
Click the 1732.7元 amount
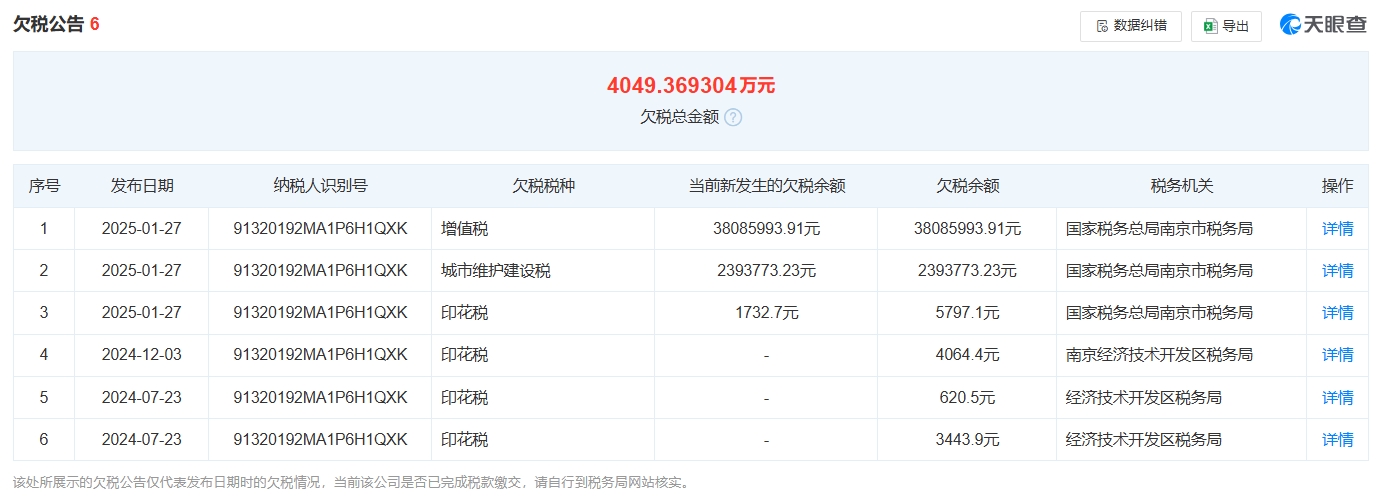coord(767,312)
